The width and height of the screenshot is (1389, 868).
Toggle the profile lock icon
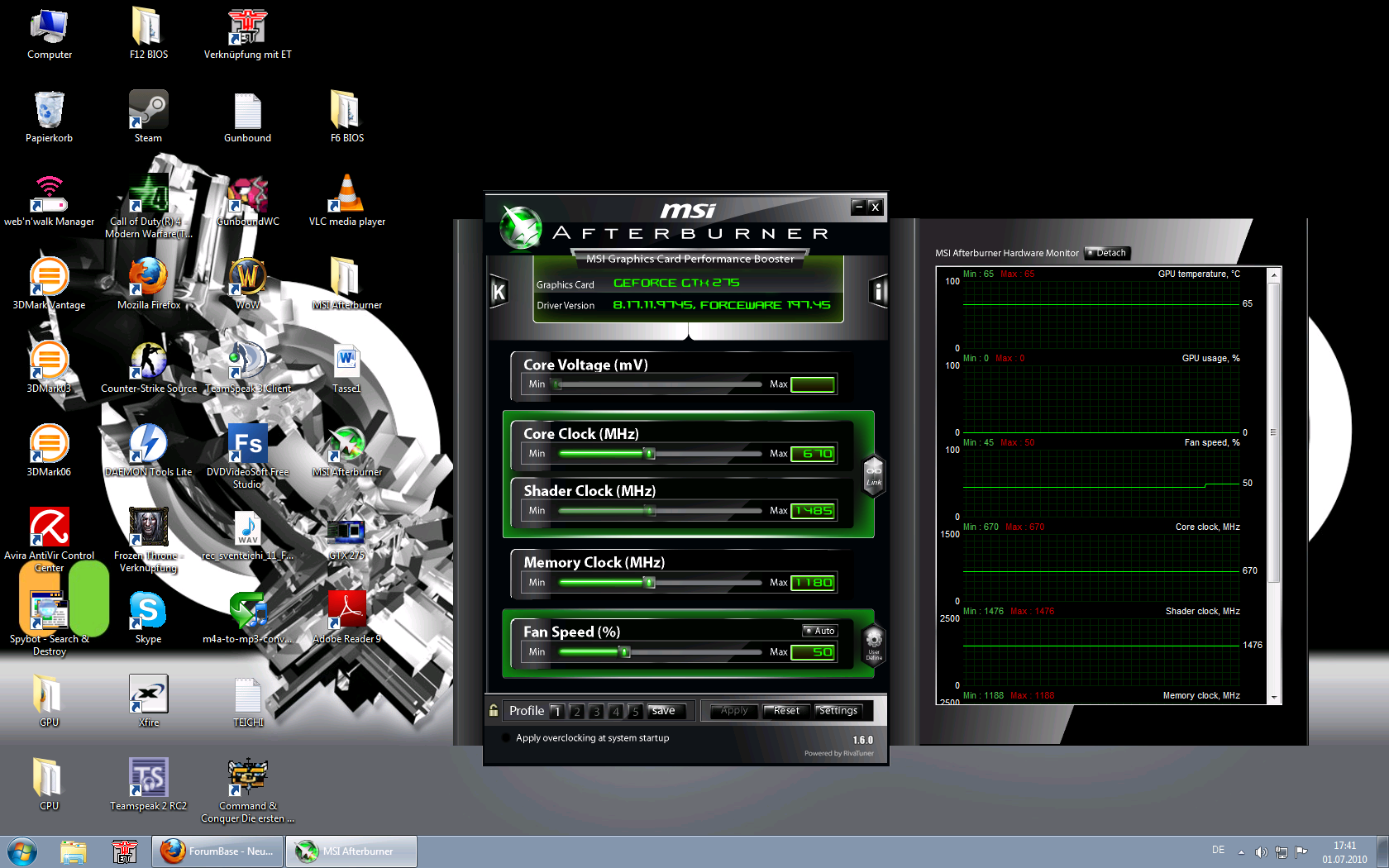point(494,710)
